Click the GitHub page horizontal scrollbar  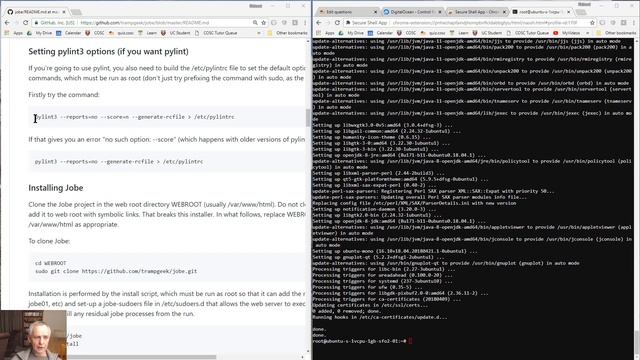(x=141, y=357)
